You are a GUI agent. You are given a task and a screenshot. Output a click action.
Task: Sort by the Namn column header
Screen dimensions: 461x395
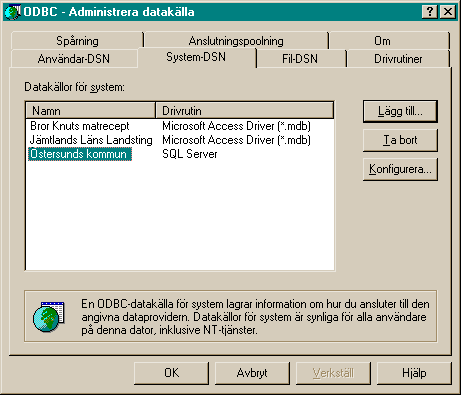tap(91, 111)
